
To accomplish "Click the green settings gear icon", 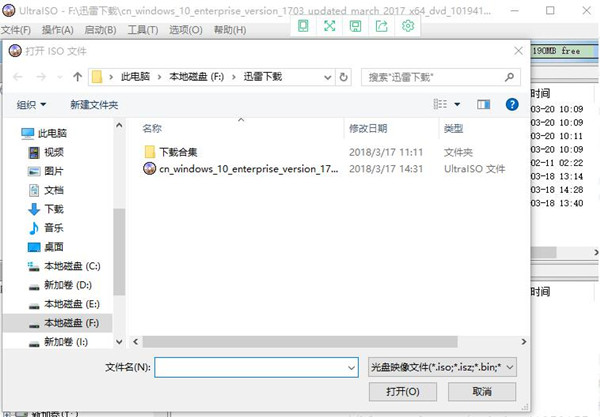I will 408,26.
